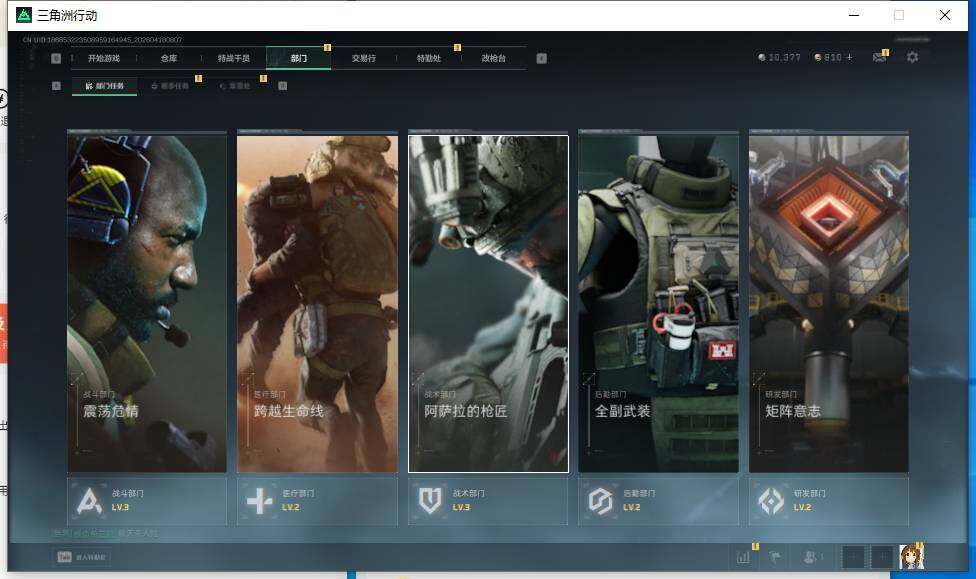Image resolution: width=976 pixels, height=579 pixels.
Task: Click the 医疗部门 cross emblem icon
Action: [x=260, y=501]
